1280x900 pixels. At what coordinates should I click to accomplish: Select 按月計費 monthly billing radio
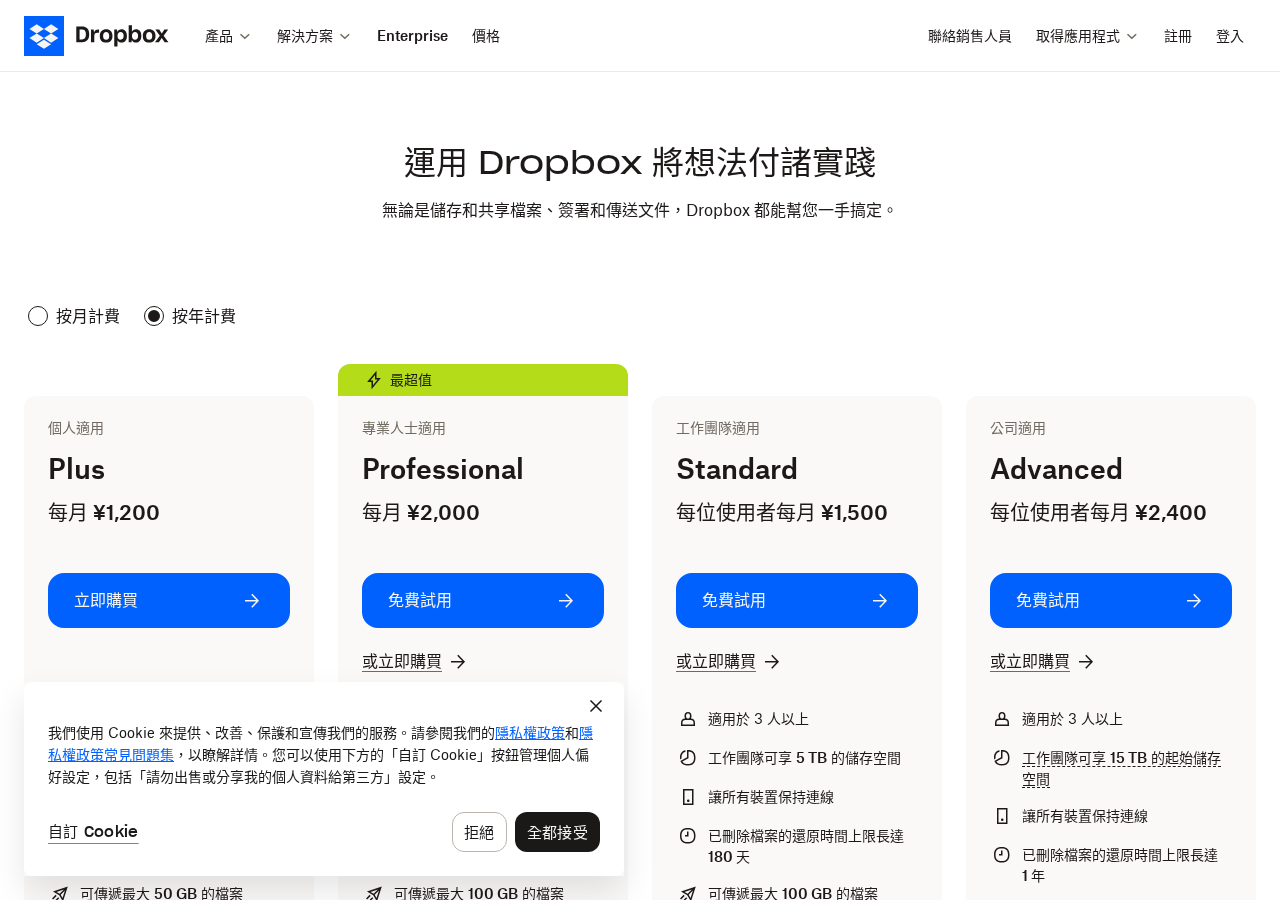[38, 316]
